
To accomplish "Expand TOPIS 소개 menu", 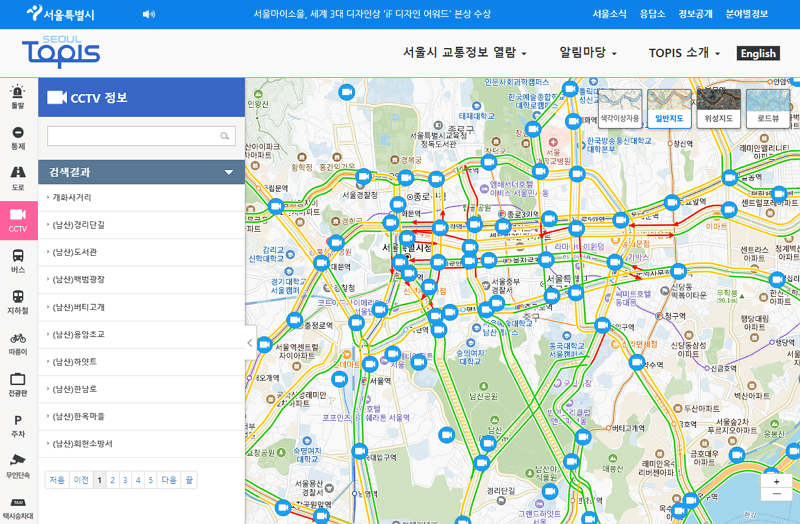I will [684, 53].
